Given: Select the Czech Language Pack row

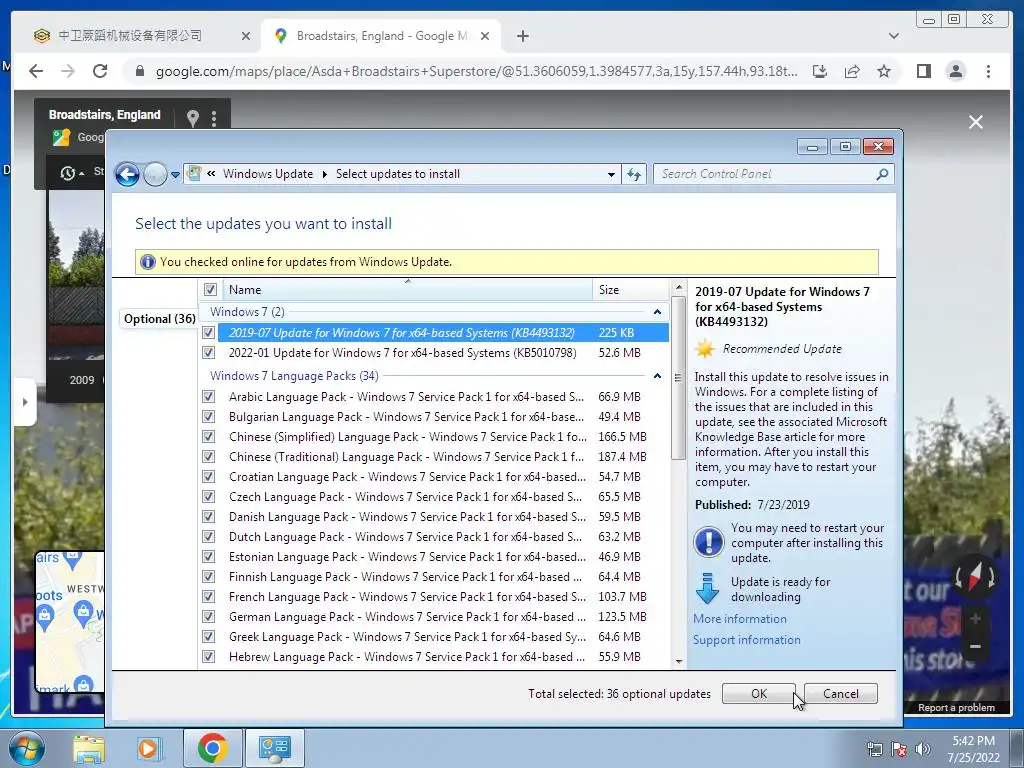Looking at the screenshot, I should pos(434,497).
